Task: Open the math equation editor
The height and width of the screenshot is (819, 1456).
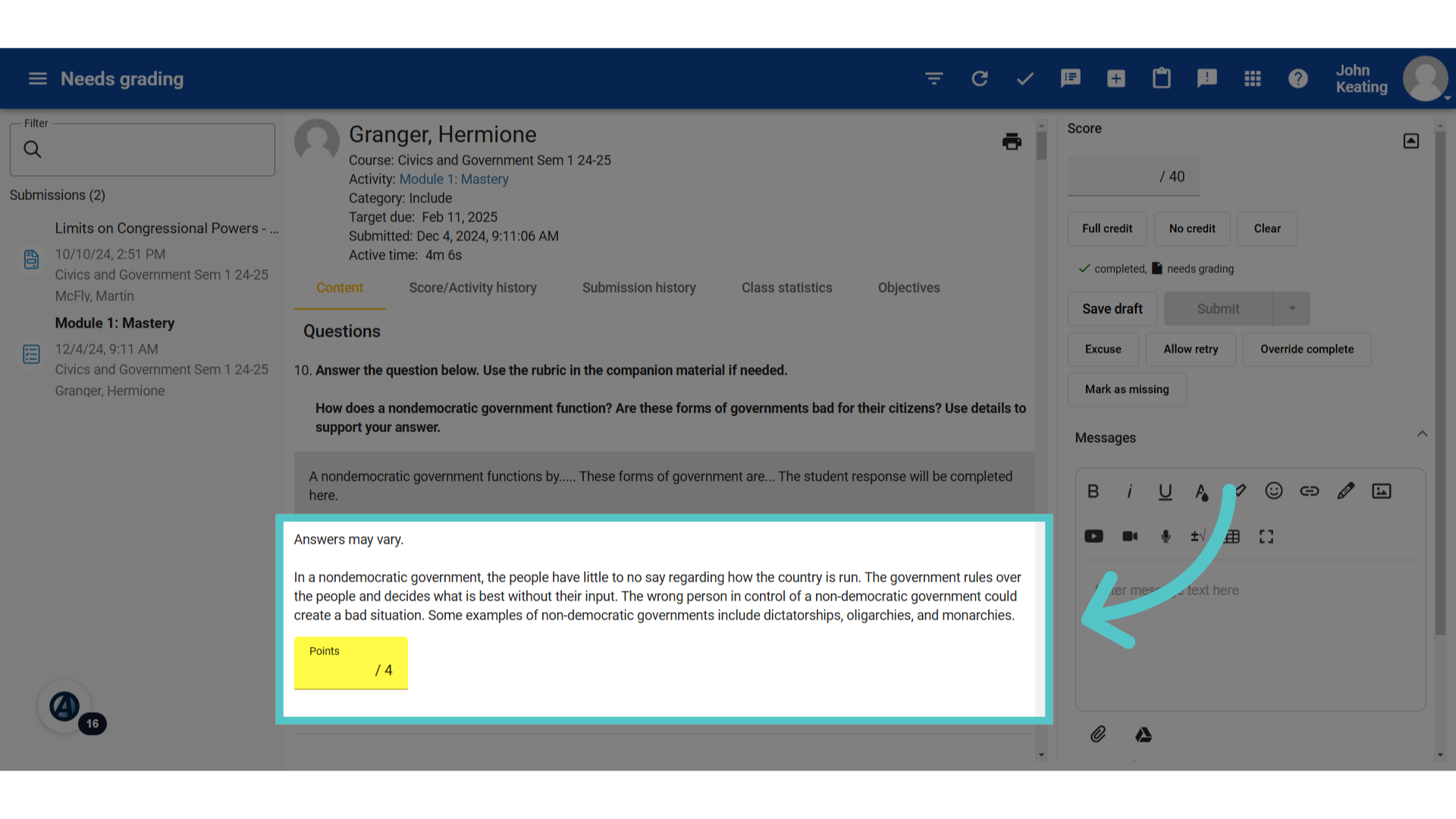Action: pyautogui.click(x=1198, y=537)
